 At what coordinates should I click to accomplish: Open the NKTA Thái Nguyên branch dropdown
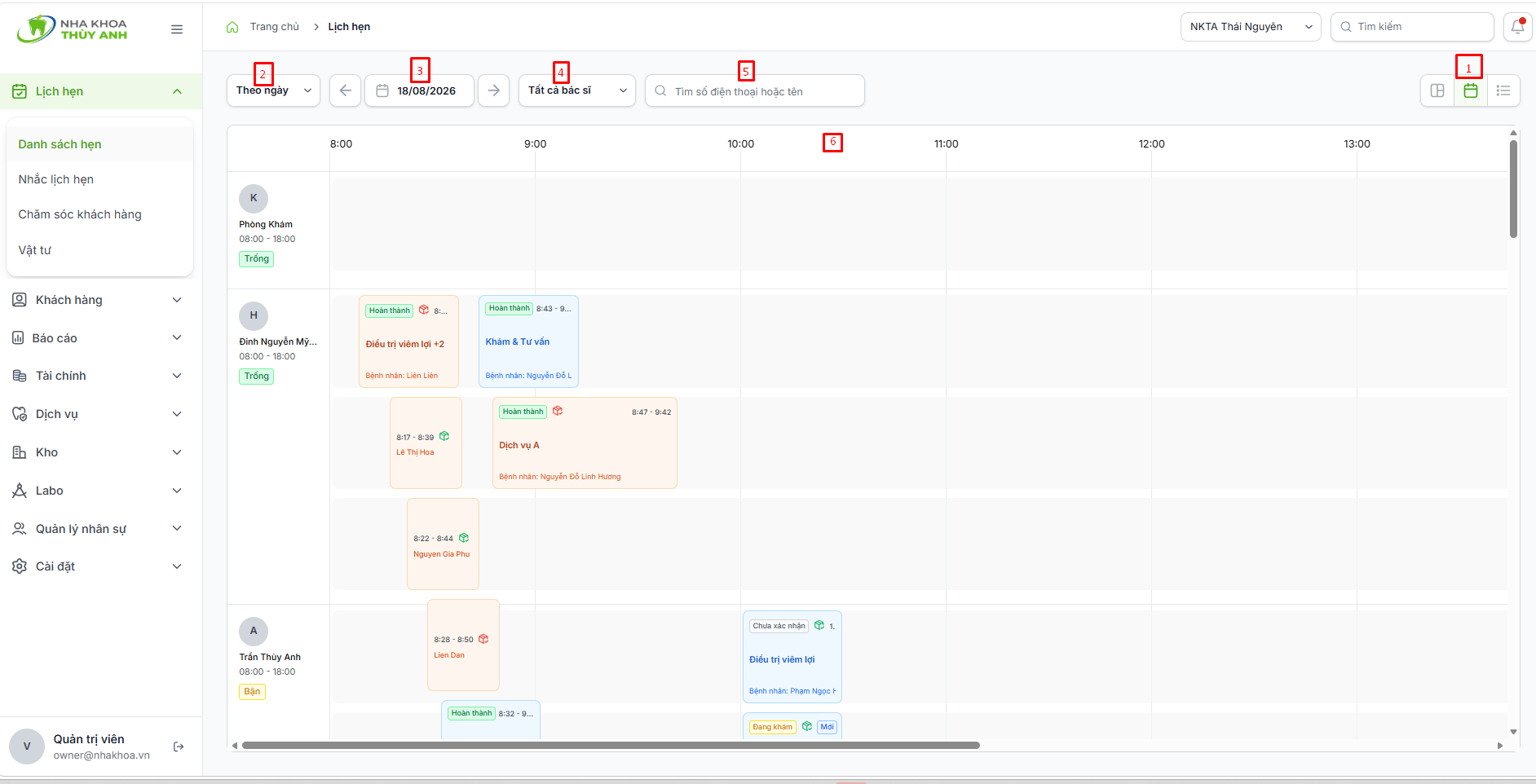[x=1251, y=27]
